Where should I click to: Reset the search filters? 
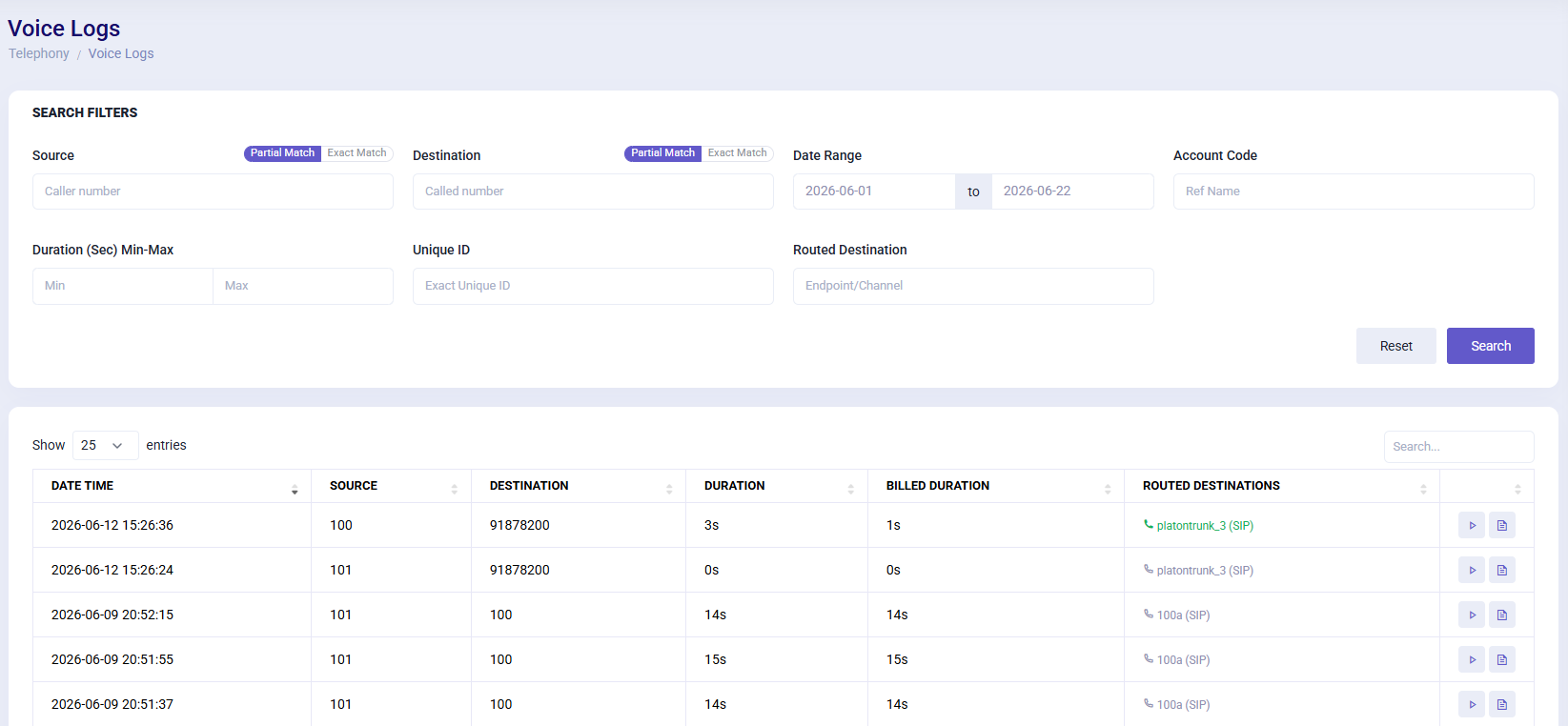(1396, 346)
